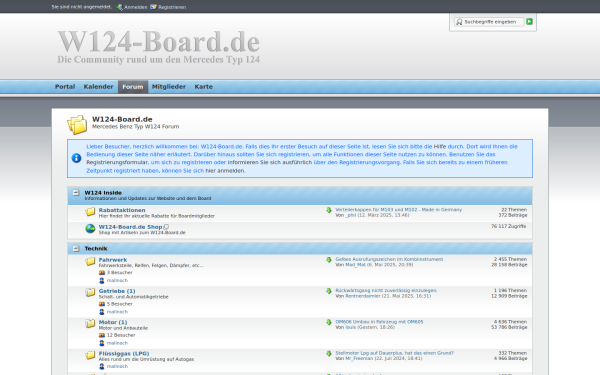Jump to last post arrow in Fahrwerk row
This screenshot has width=600, height=375.
click(329, 259)
